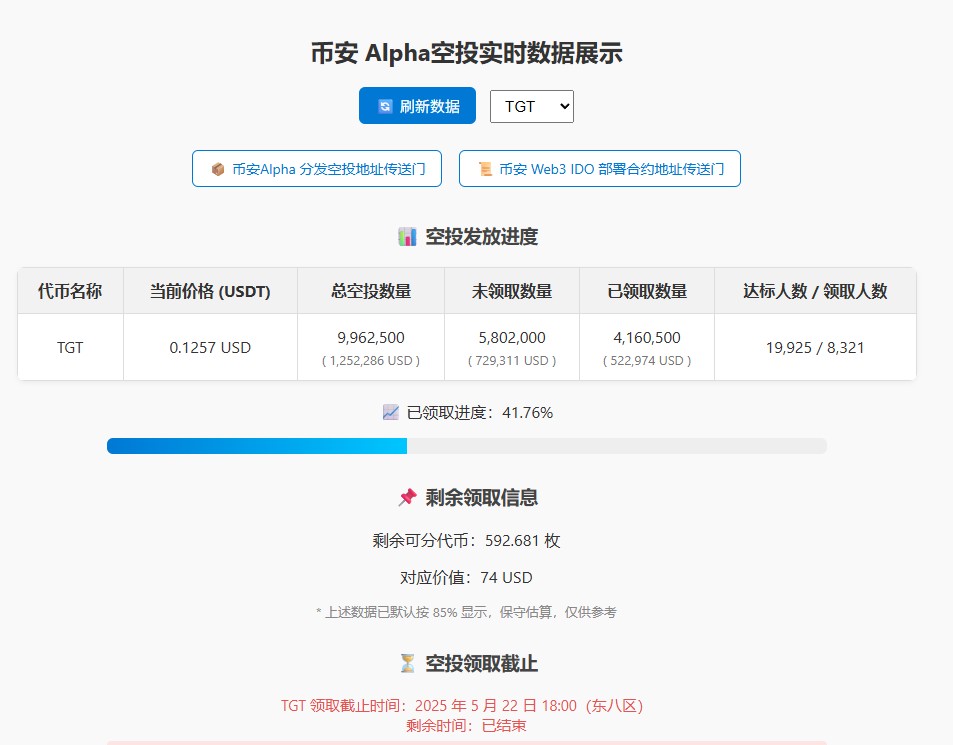Click the package icon on 币安Alpha link
Image resolution: width=953 pixels, height=745 pixels.
[x=217, y=169]
